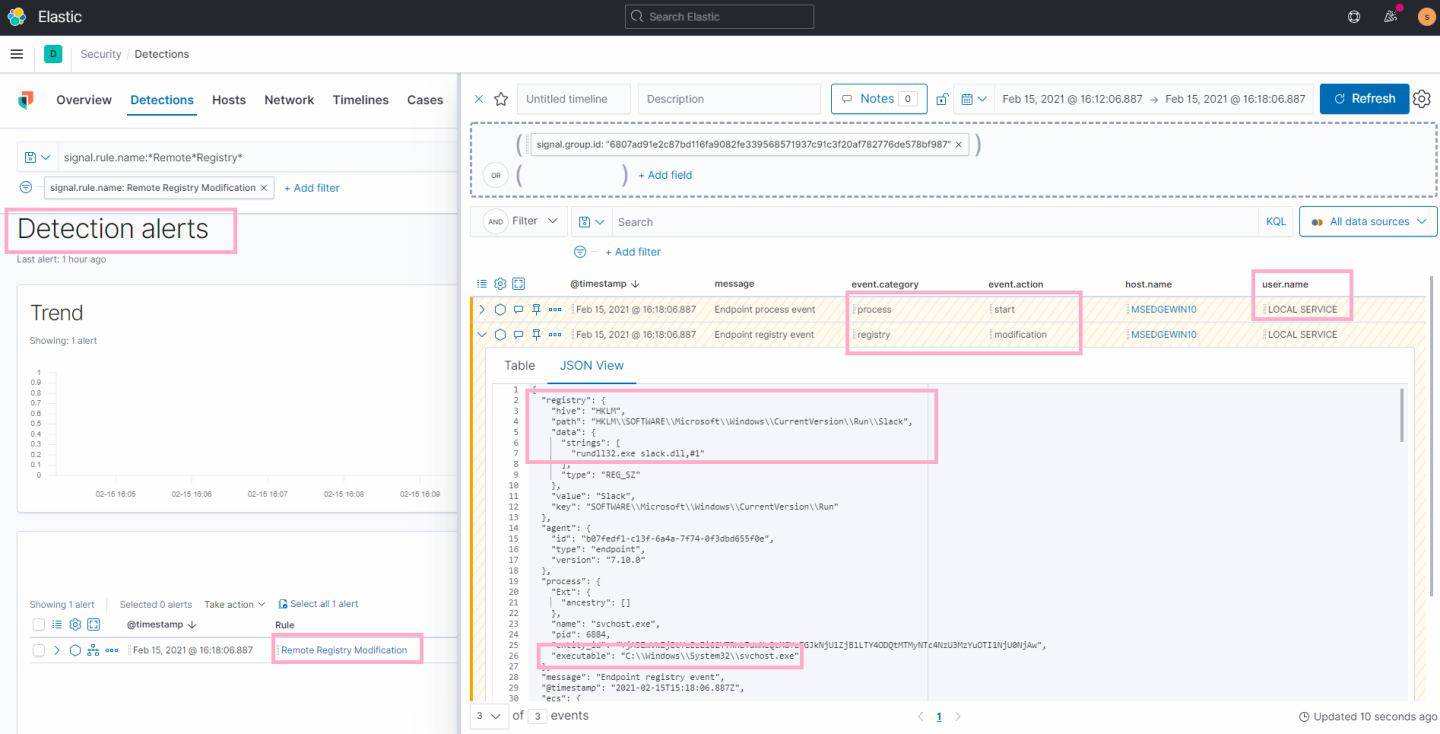
Task: Star the Untitled timeline as favorite
Action: click(501, 99)
